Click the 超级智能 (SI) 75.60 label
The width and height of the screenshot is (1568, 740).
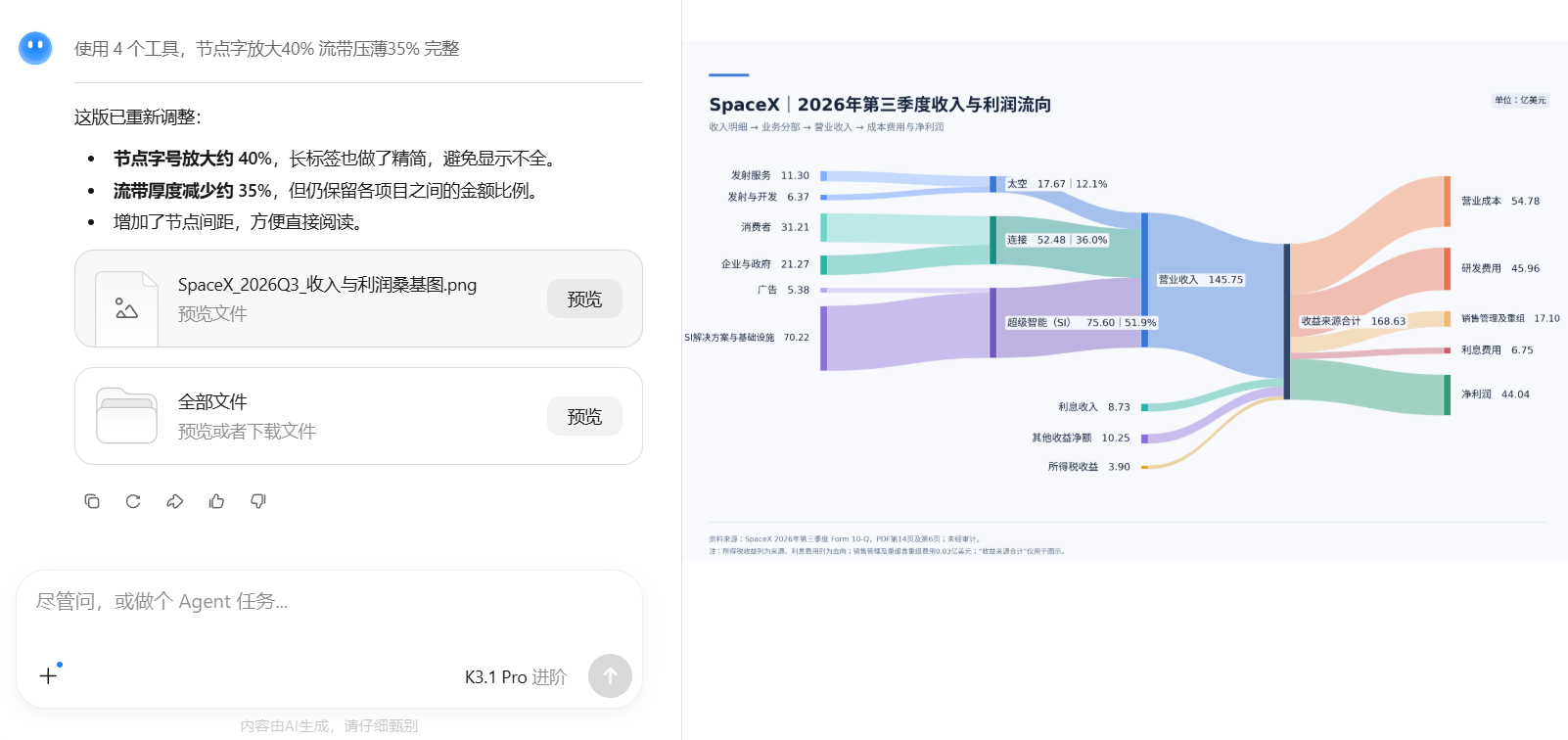1082,322
